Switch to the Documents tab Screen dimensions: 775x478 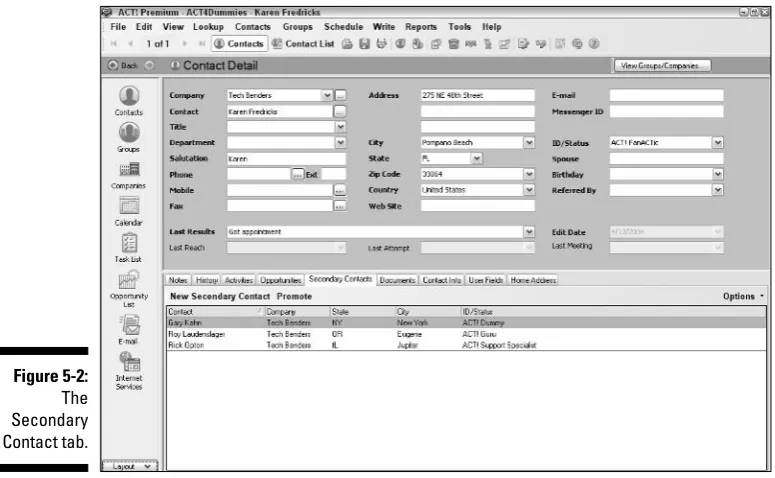(x=397, y=280)
